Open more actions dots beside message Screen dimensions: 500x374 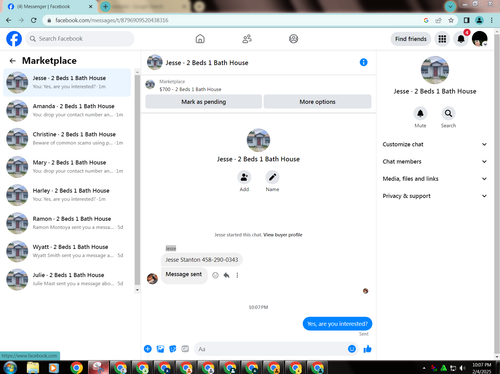[x=237, y=275]
